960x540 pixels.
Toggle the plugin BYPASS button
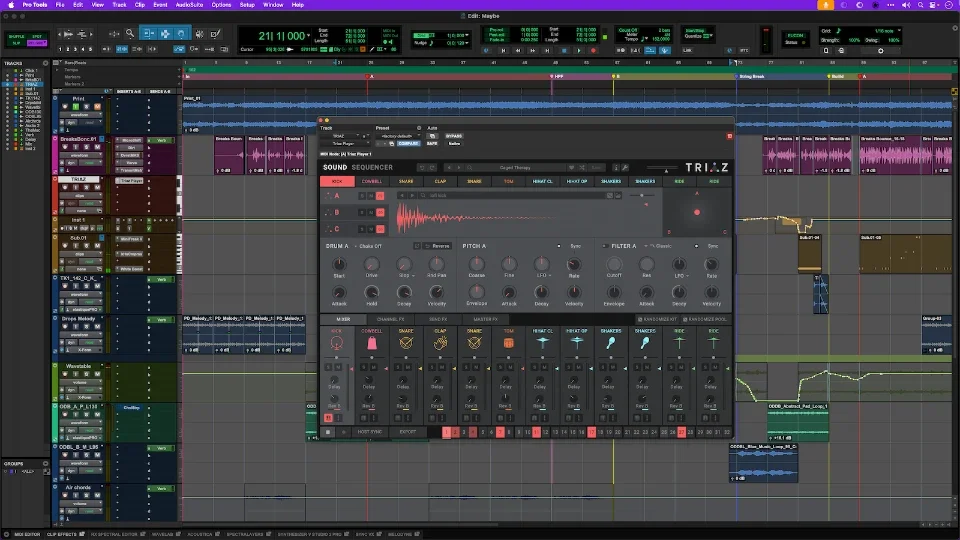click(454, 135)
